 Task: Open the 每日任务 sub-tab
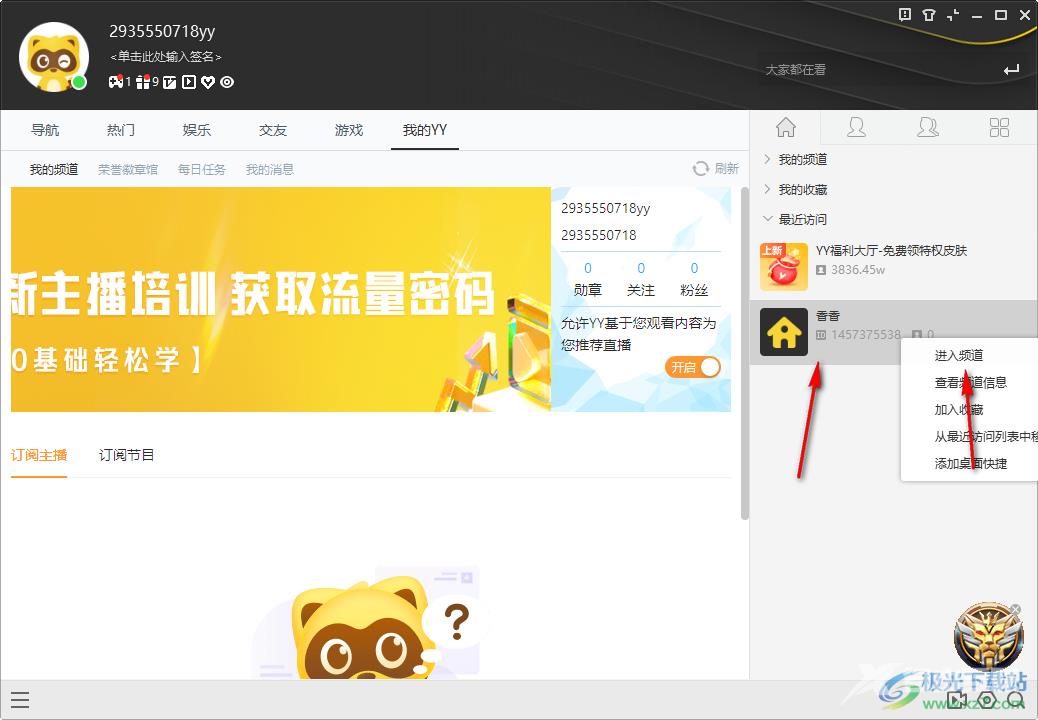tap(202, 169)
